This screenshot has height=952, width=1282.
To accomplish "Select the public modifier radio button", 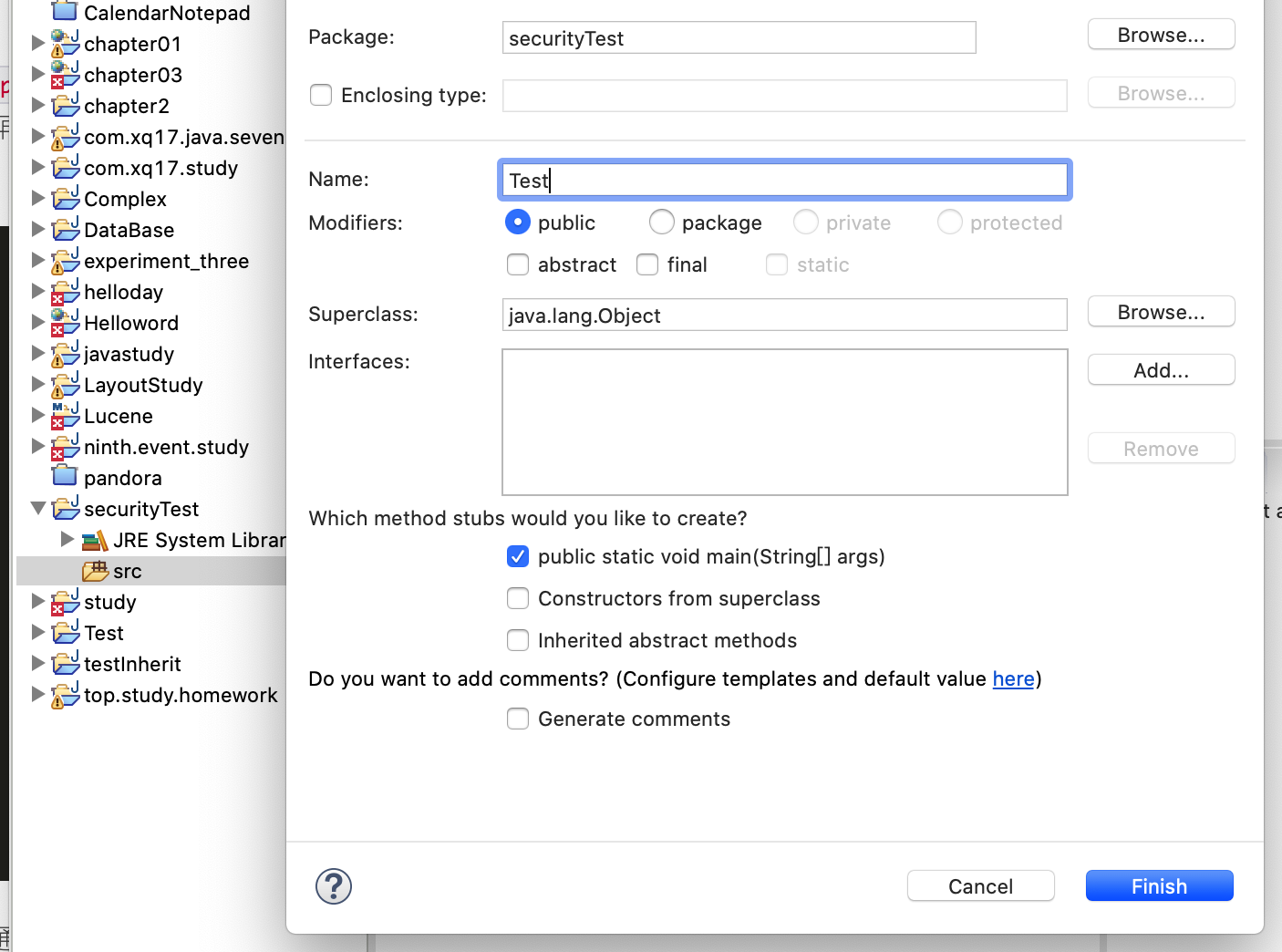I will pyautogui.click(x=518, y=222).
